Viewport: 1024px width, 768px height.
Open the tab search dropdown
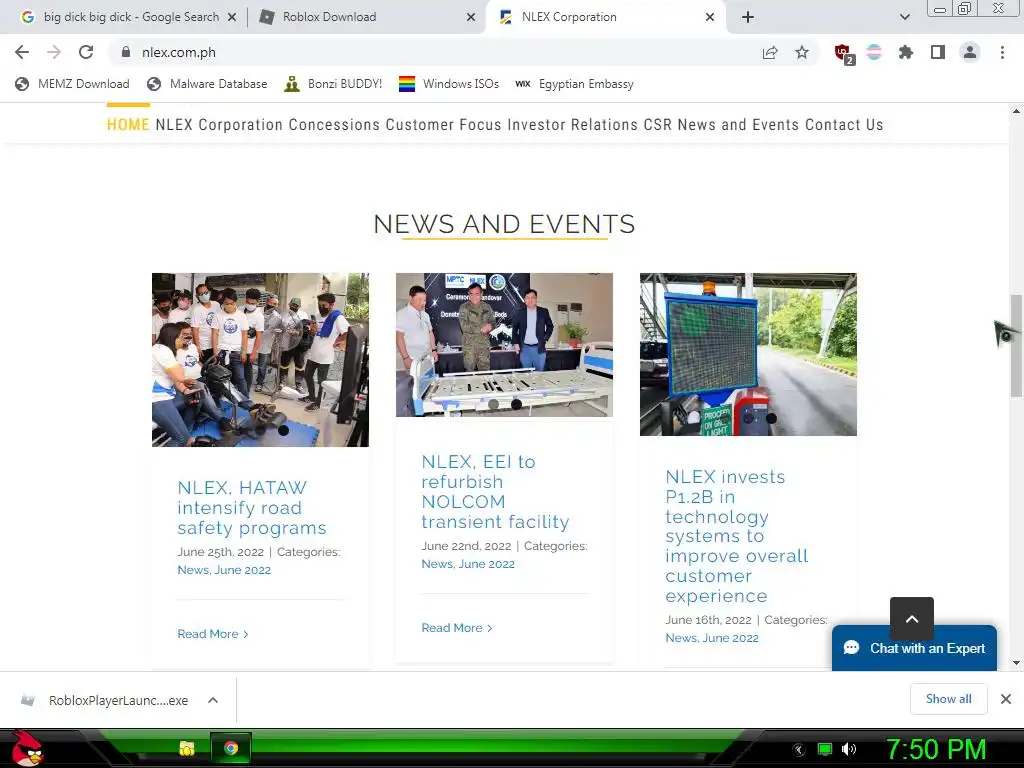[x=904, y=17]
